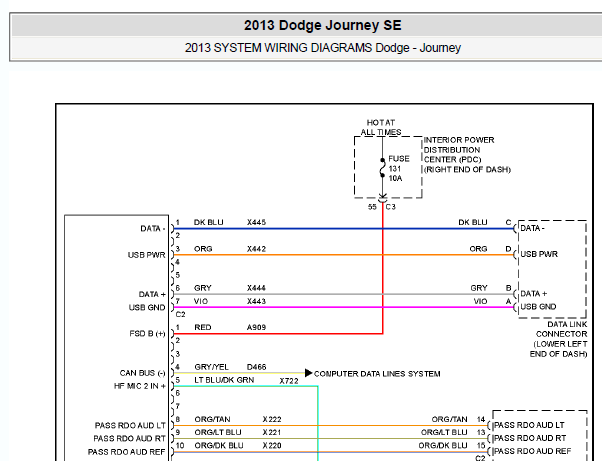Click the "ORG/DK BLU" label beside X220

pos(219,446)
